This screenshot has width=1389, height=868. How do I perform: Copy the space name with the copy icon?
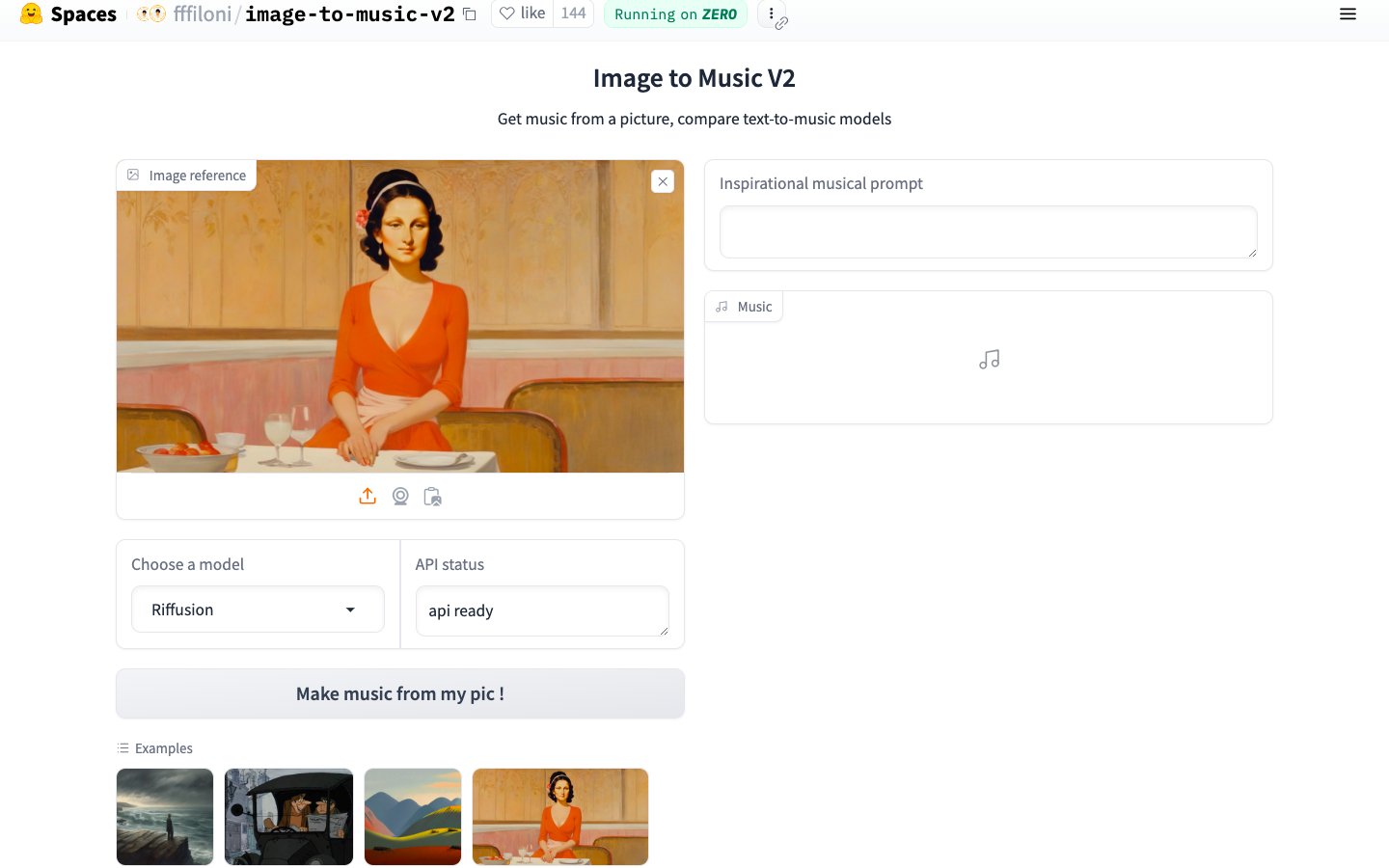click(x=470, y=14)
